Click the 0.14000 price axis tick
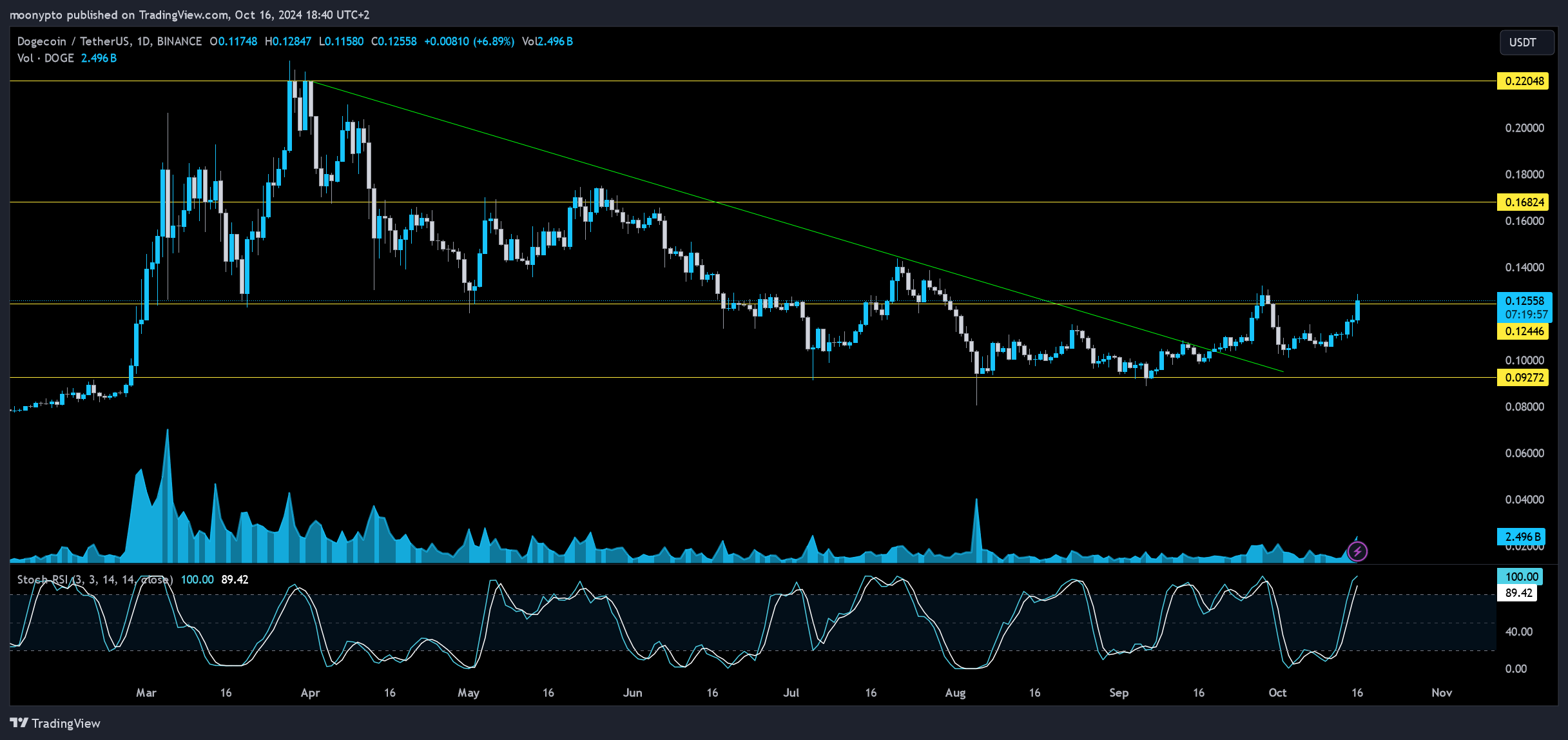The width and height of the screenshot is (1568, 740). tap(1524, 268)
